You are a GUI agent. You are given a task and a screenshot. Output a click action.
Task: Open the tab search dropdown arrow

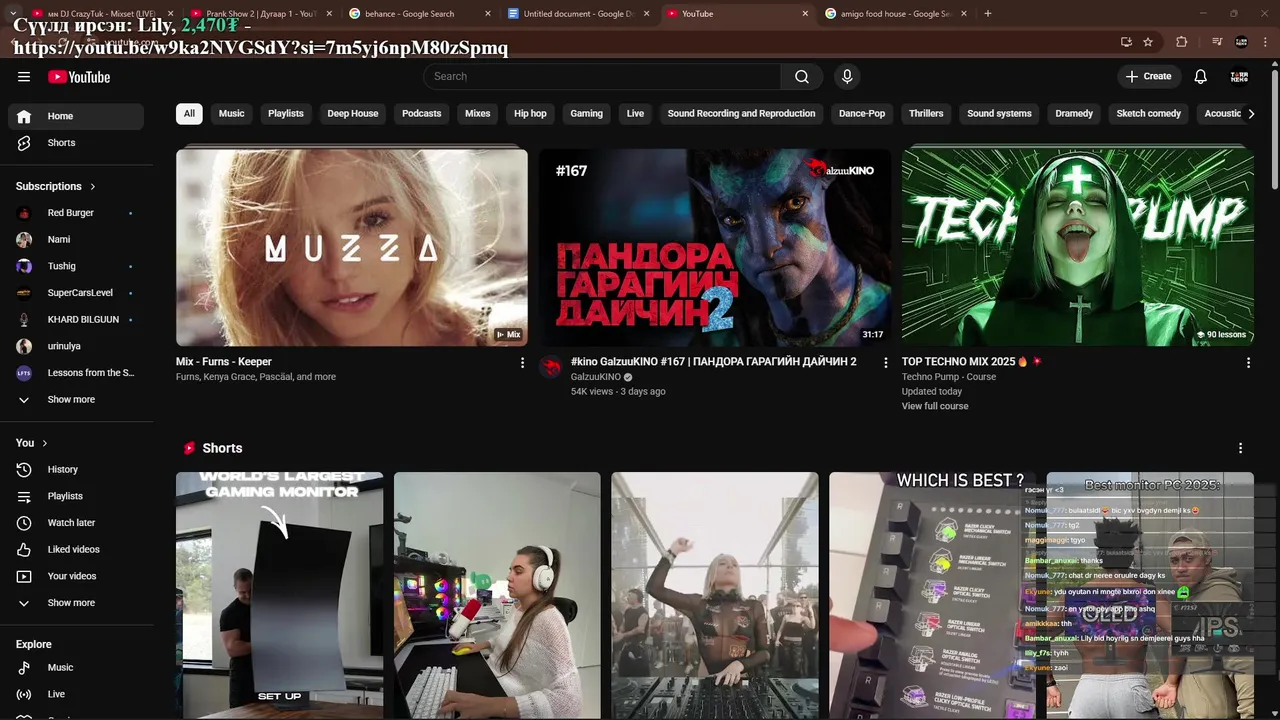[x=13, y=13]
